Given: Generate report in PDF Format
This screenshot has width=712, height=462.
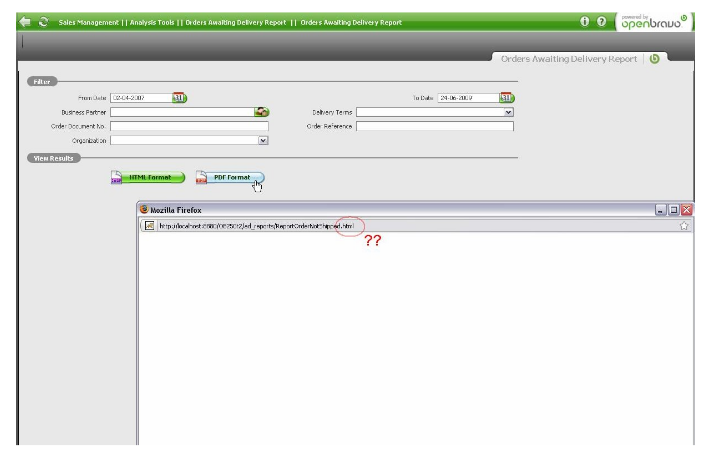Looking at the screenshot, I should [230, 178].
